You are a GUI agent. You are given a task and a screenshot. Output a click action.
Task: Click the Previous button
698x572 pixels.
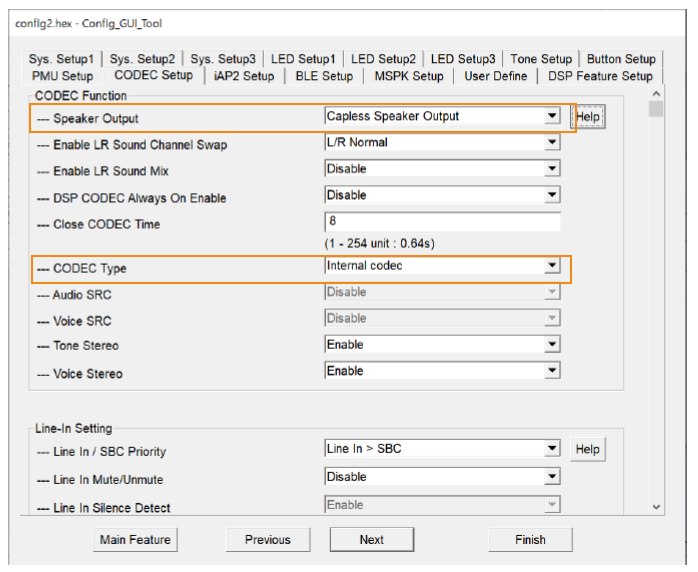(267, 539)
